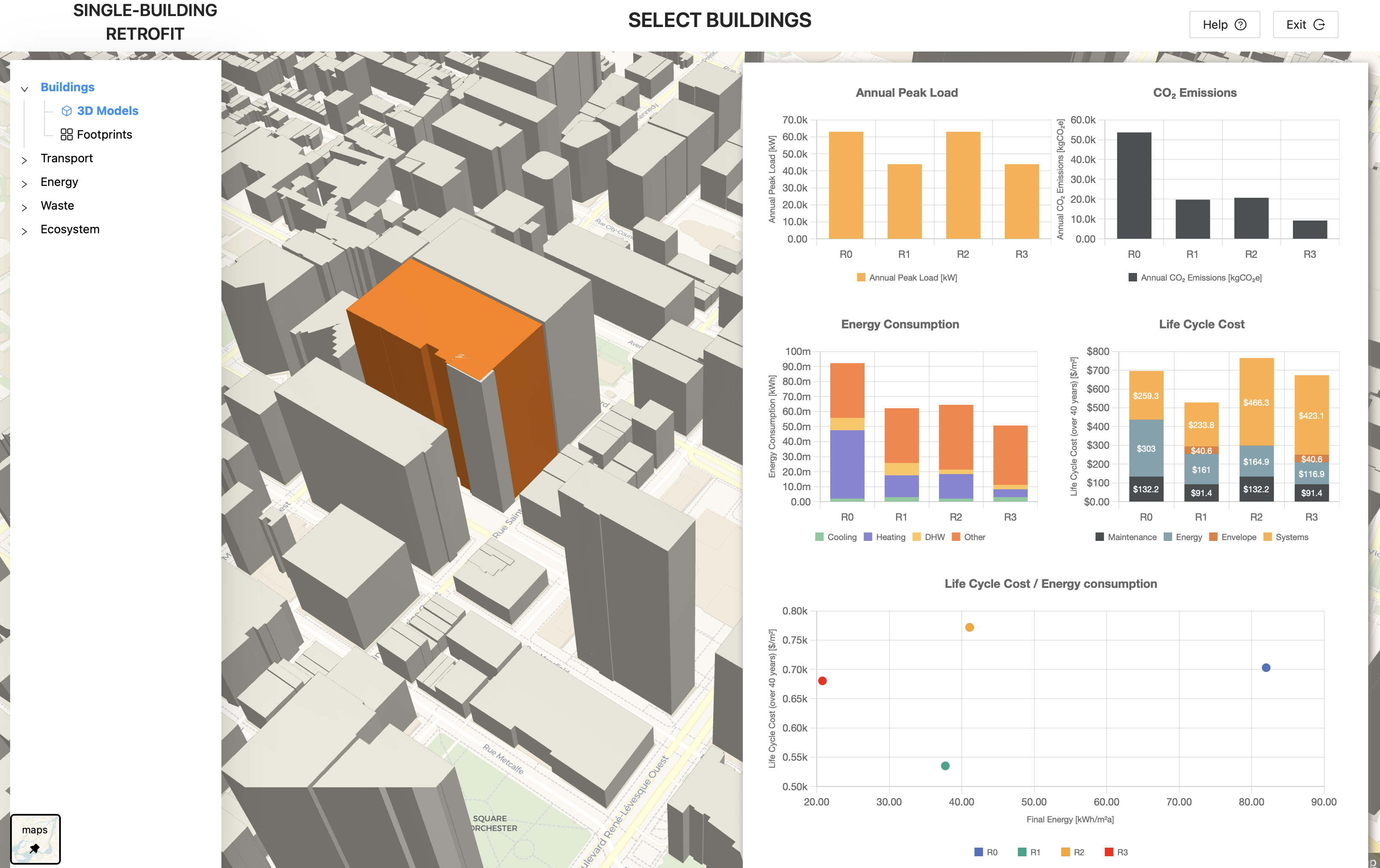1380x868 pixels.
Task: Click the $259.3 systems segment in R0 bar
Action: (x=1145, y=396)
